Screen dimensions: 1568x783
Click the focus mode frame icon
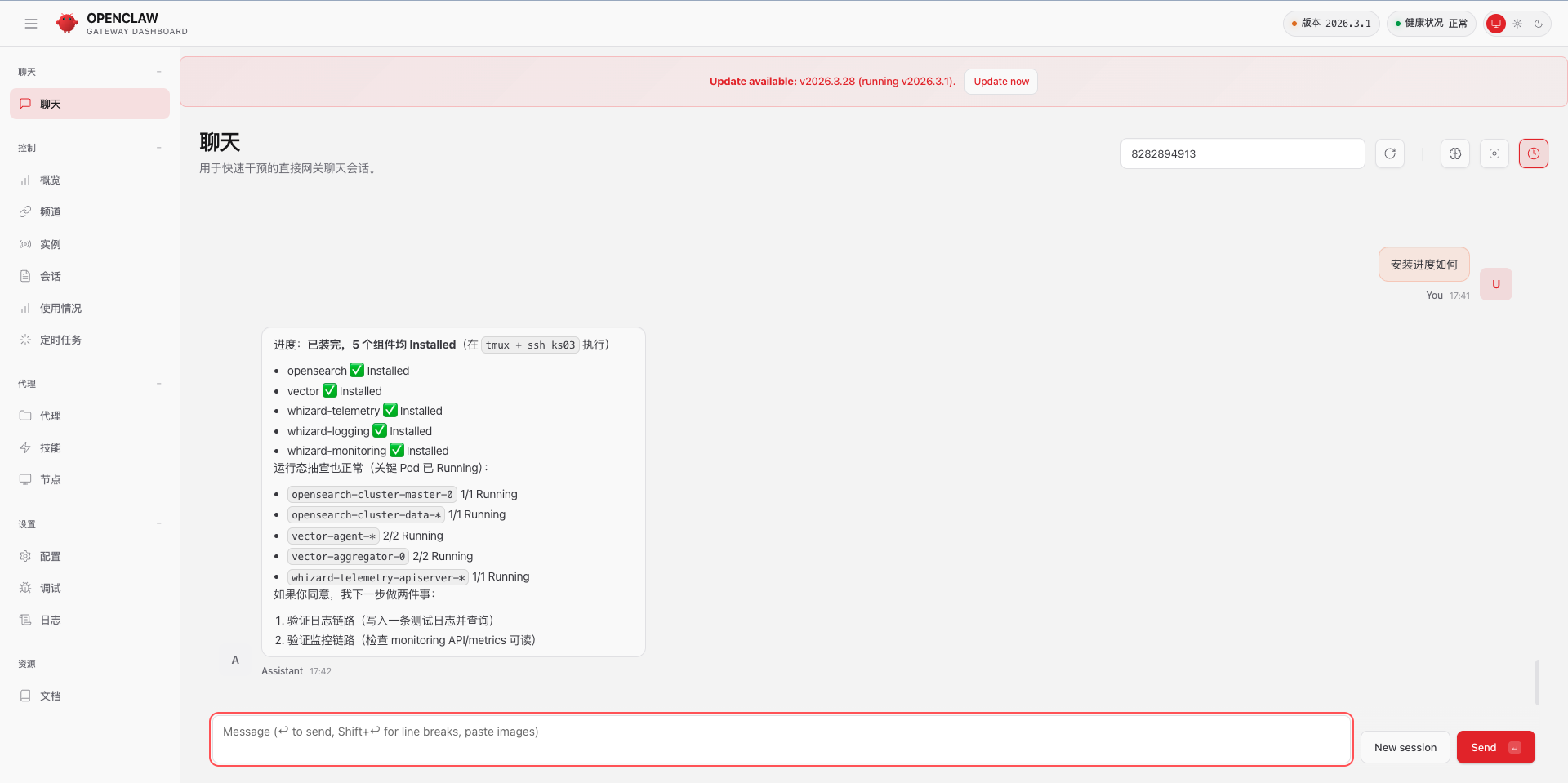[x=1494, y=153]
